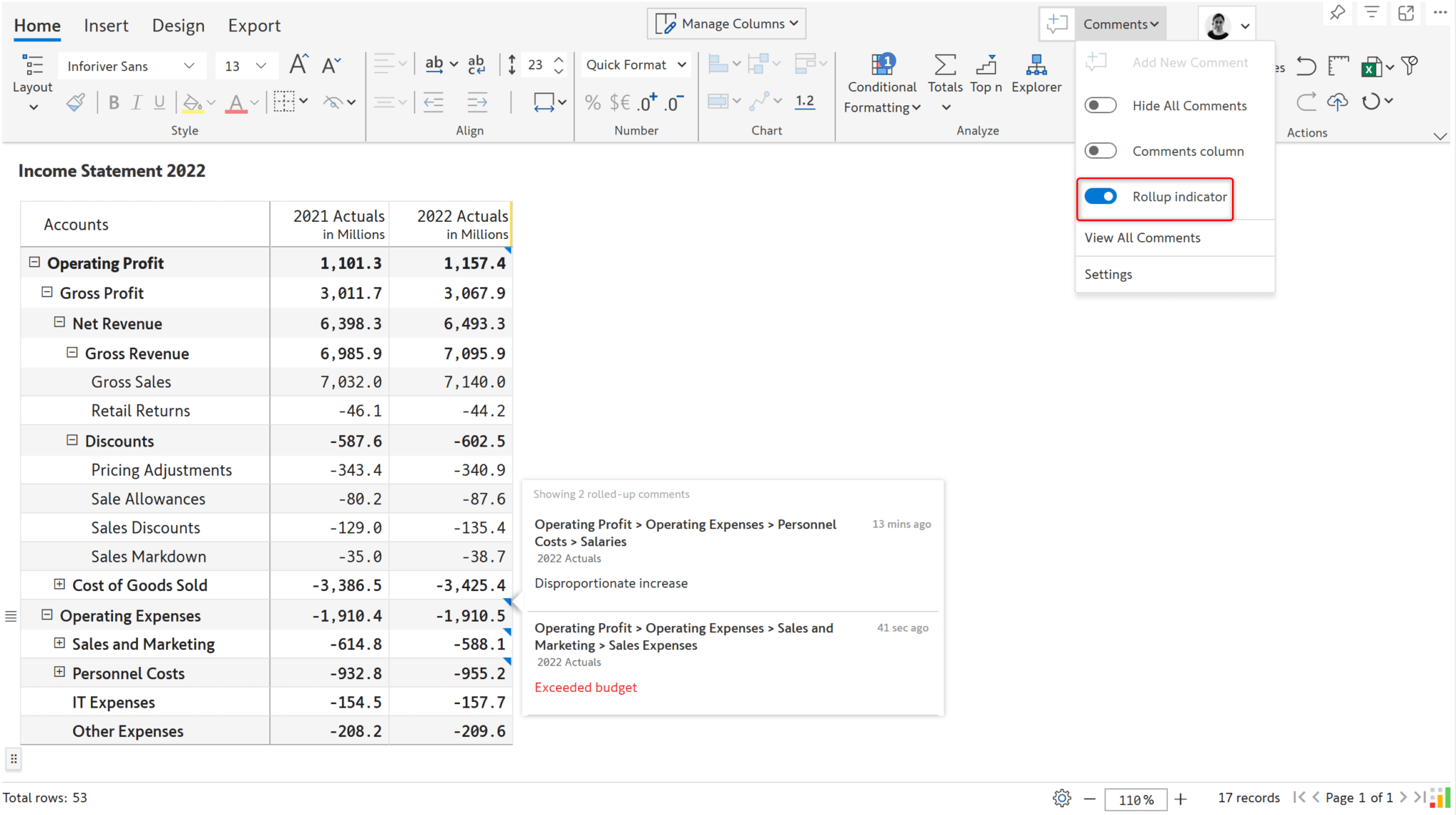The width and height of the screenshot is (1456, 815).
Task: Switch to the Design ribbon tab
Action: click(x=178, y=25)
